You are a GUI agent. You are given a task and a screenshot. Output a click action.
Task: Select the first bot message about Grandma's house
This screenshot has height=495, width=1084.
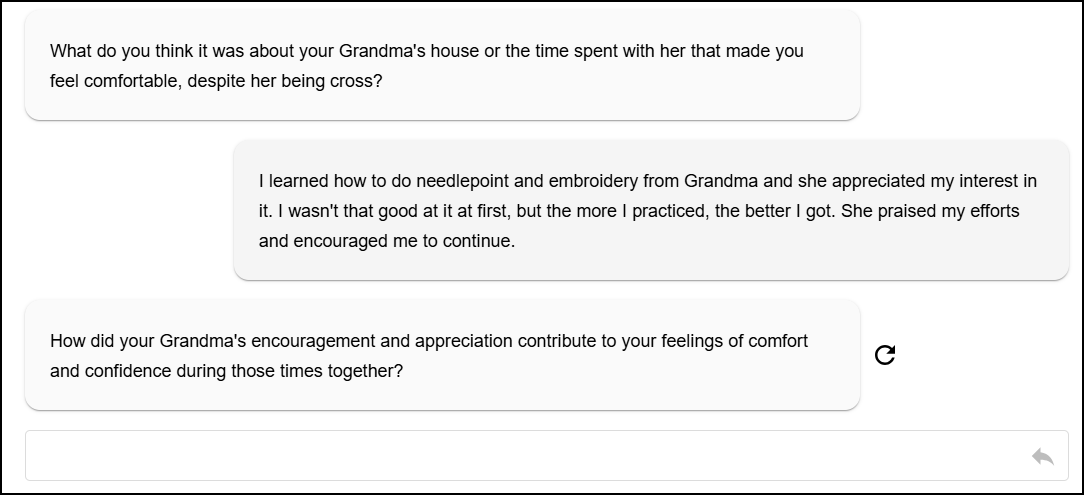(x=442, y=66)
